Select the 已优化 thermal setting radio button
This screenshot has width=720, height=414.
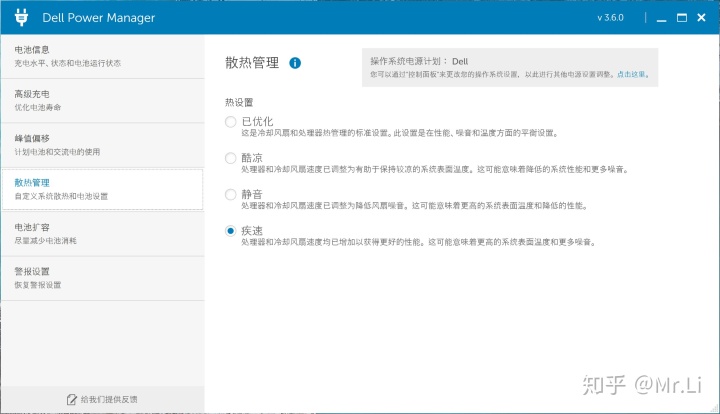(x=231, y=122)
